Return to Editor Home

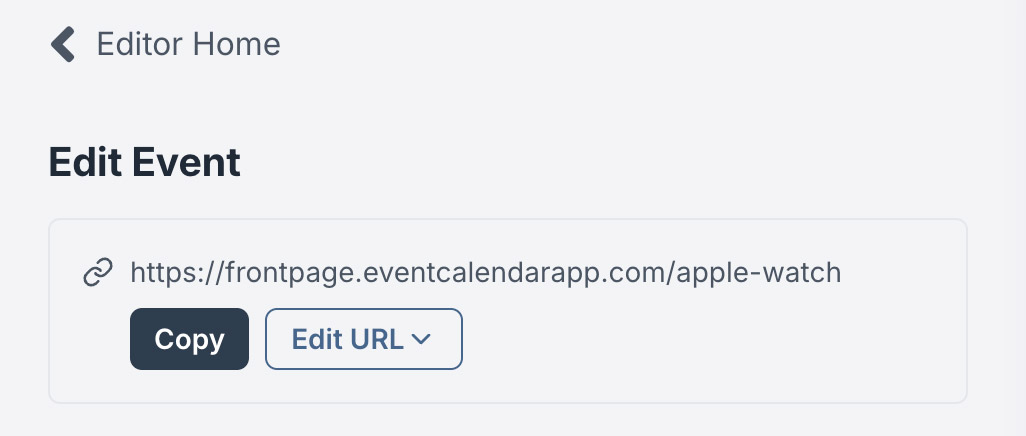tap(188, 45)
